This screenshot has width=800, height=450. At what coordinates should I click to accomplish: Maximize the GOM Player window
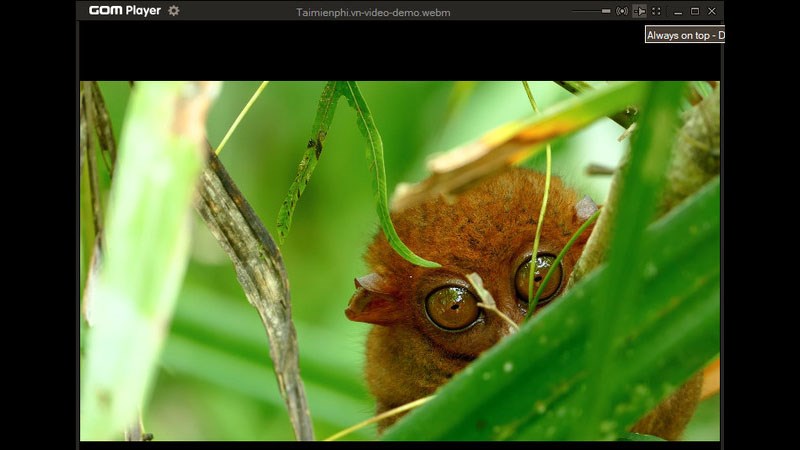pos(695,11)
